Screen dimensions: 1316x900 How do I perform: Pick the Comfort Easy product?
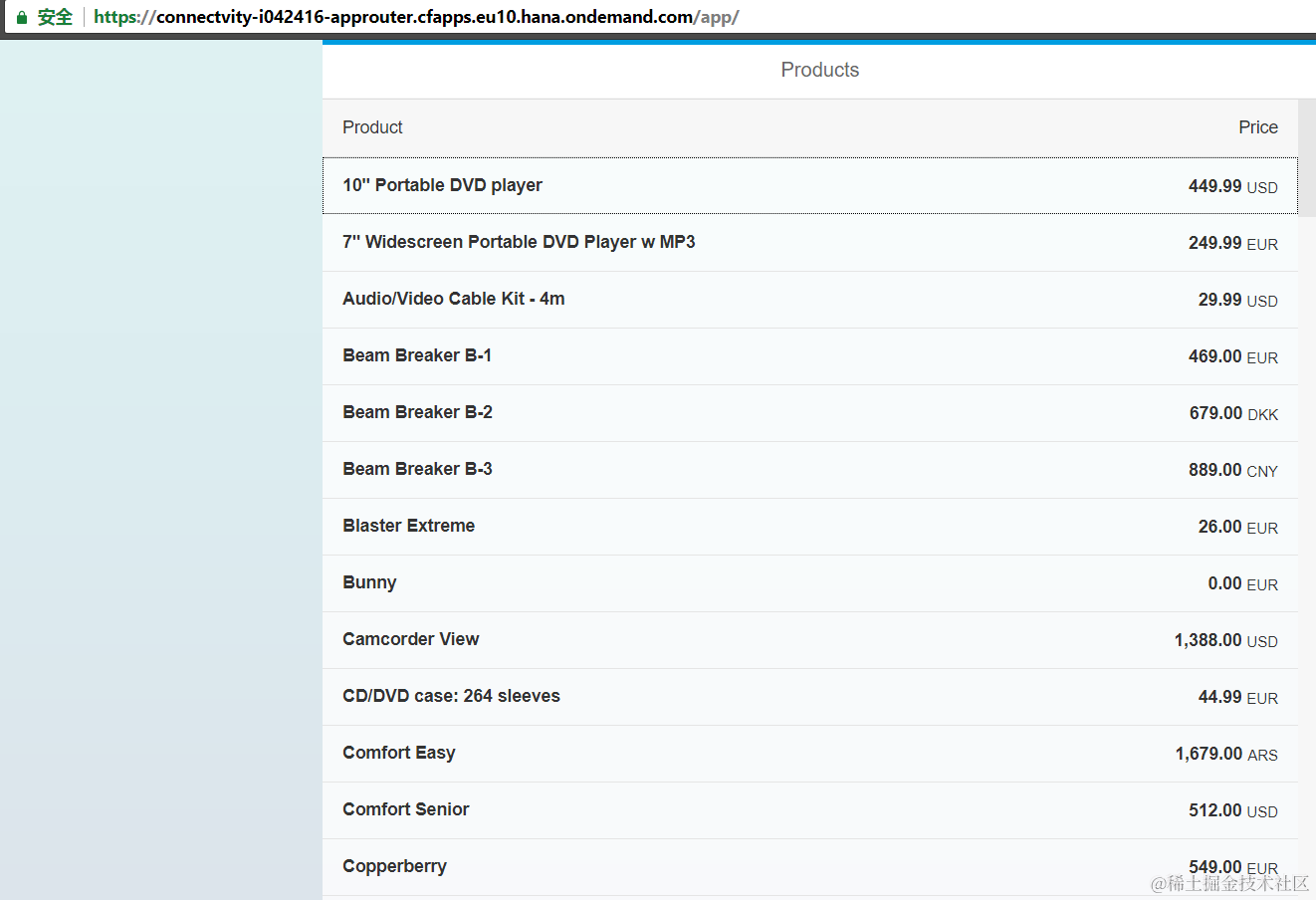[810, 754]
